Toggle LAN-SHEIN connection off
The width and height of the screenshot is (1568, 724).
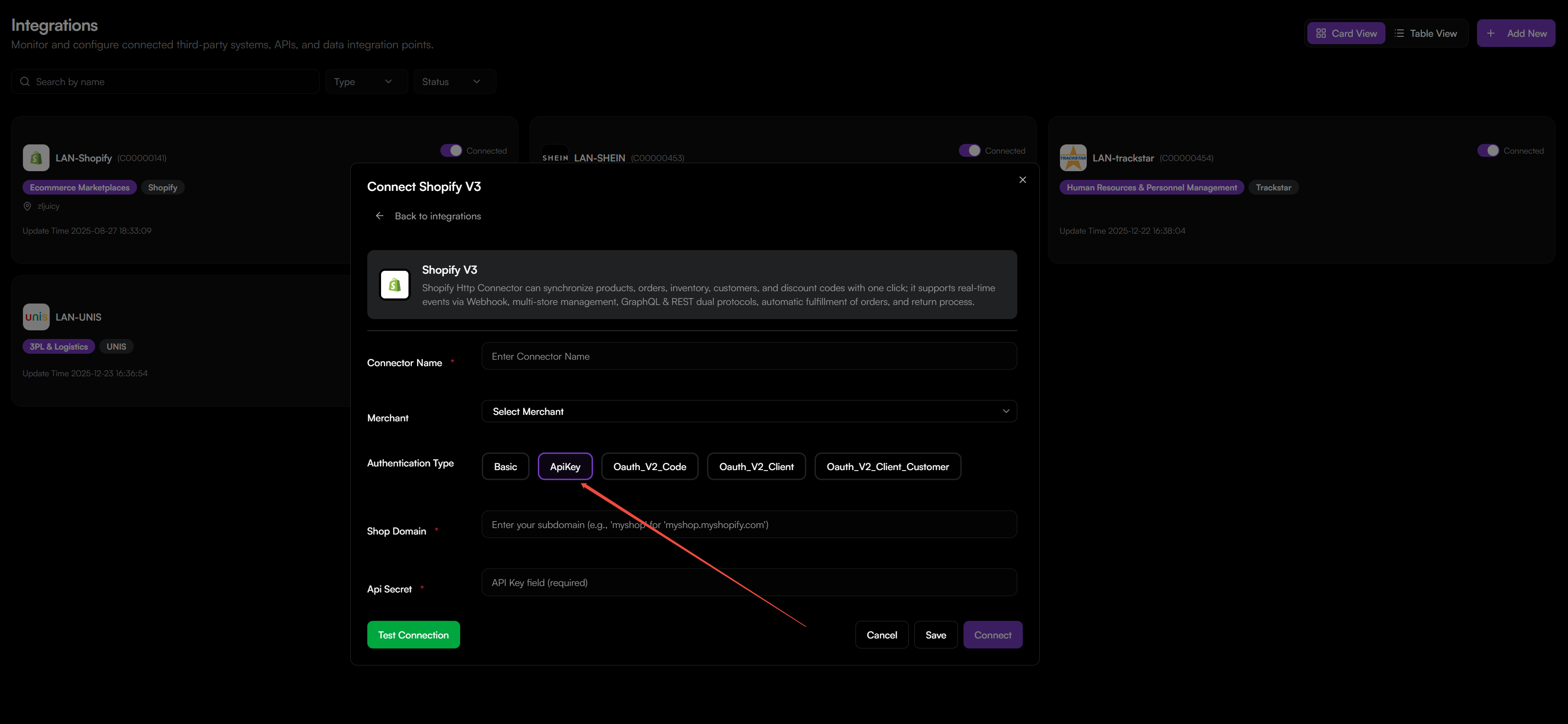[x=969, y=150]
